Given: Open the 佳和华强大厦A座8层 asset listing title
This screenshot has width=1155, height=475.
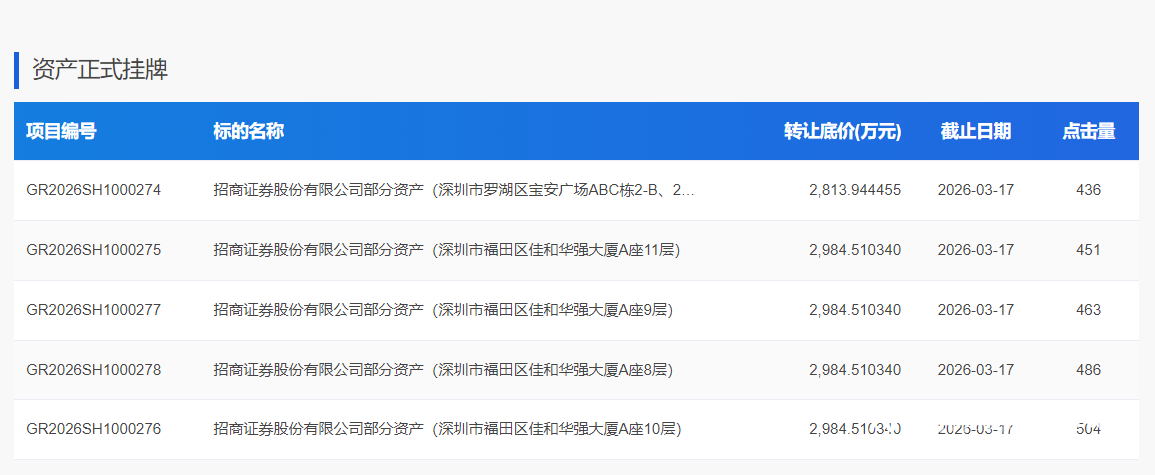Looking at the screenshot, I should (x=443, y=370).
